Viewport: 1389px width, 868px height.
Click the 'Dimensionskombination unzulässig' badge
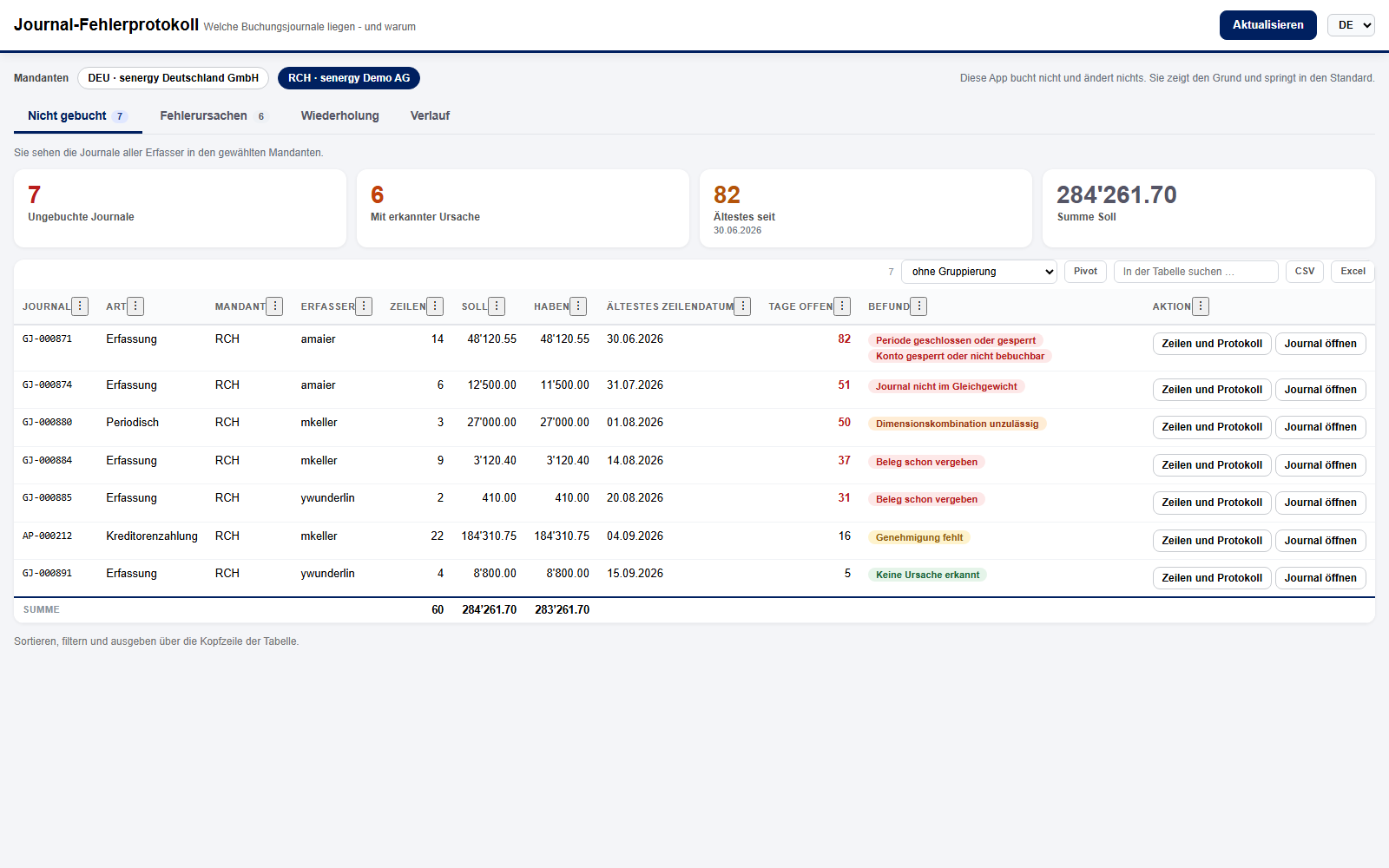[x=957, y=424]
